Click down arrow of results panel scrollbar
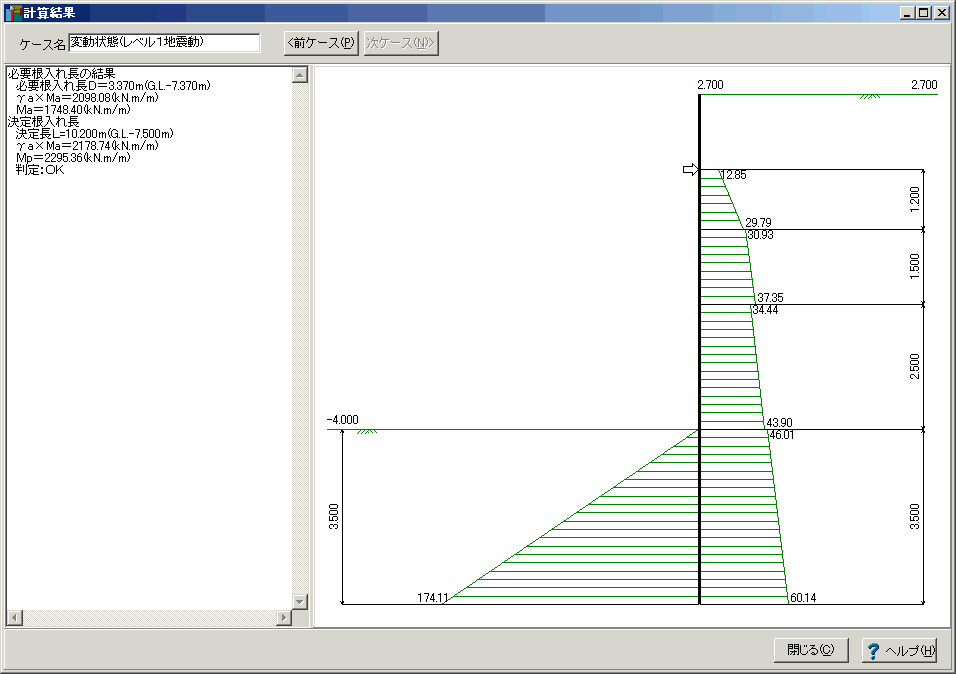The image size is (956, 674). [x=299, y=601]
